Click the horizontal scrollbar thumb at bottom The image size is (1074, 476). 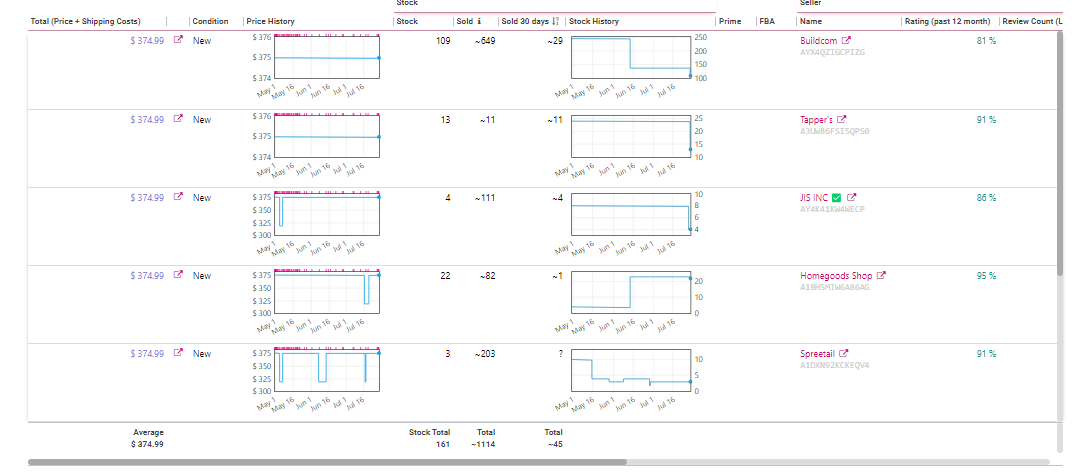tap(327, 462)
